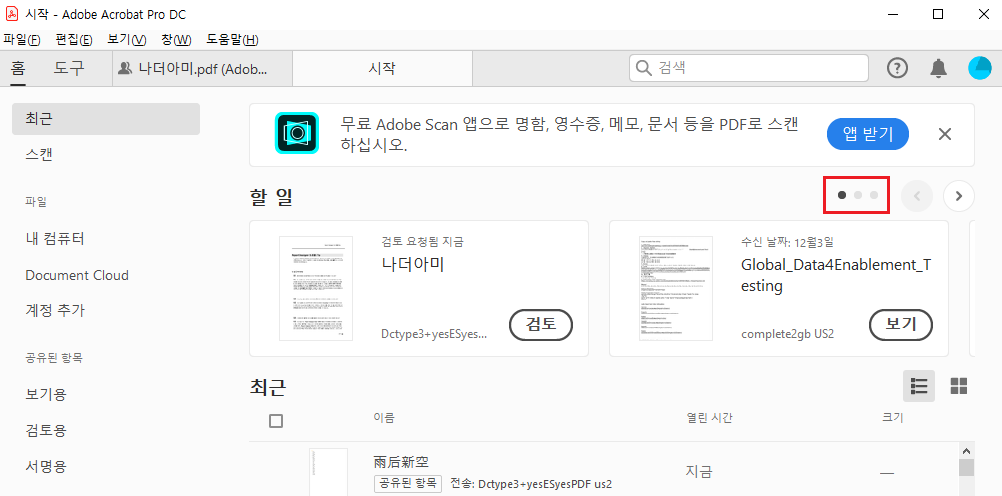Click the Global_Data4Enablement_Testing title
Screen dimensions: 1002x496
point(836,275)
